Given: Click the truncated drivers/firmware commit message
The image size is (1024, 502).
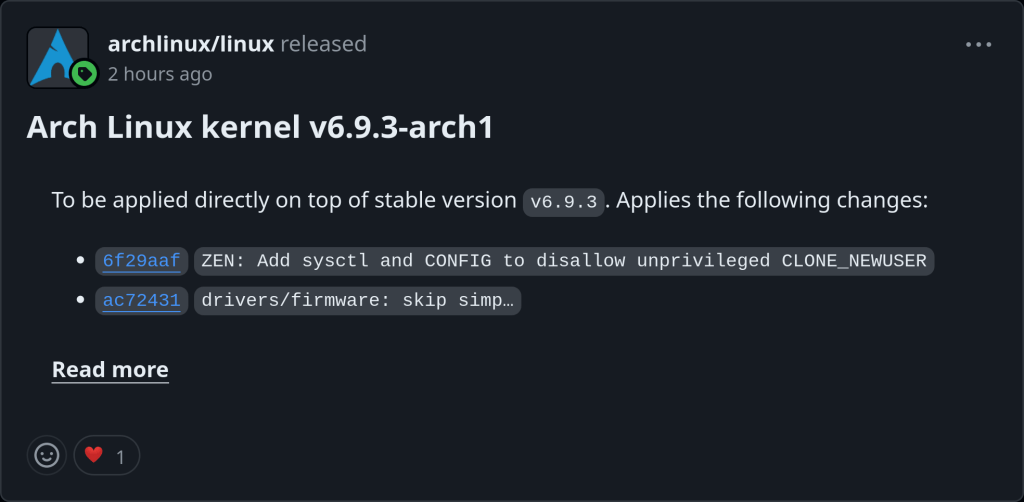Looking at the screenshot, I should (x=357, y=300).
